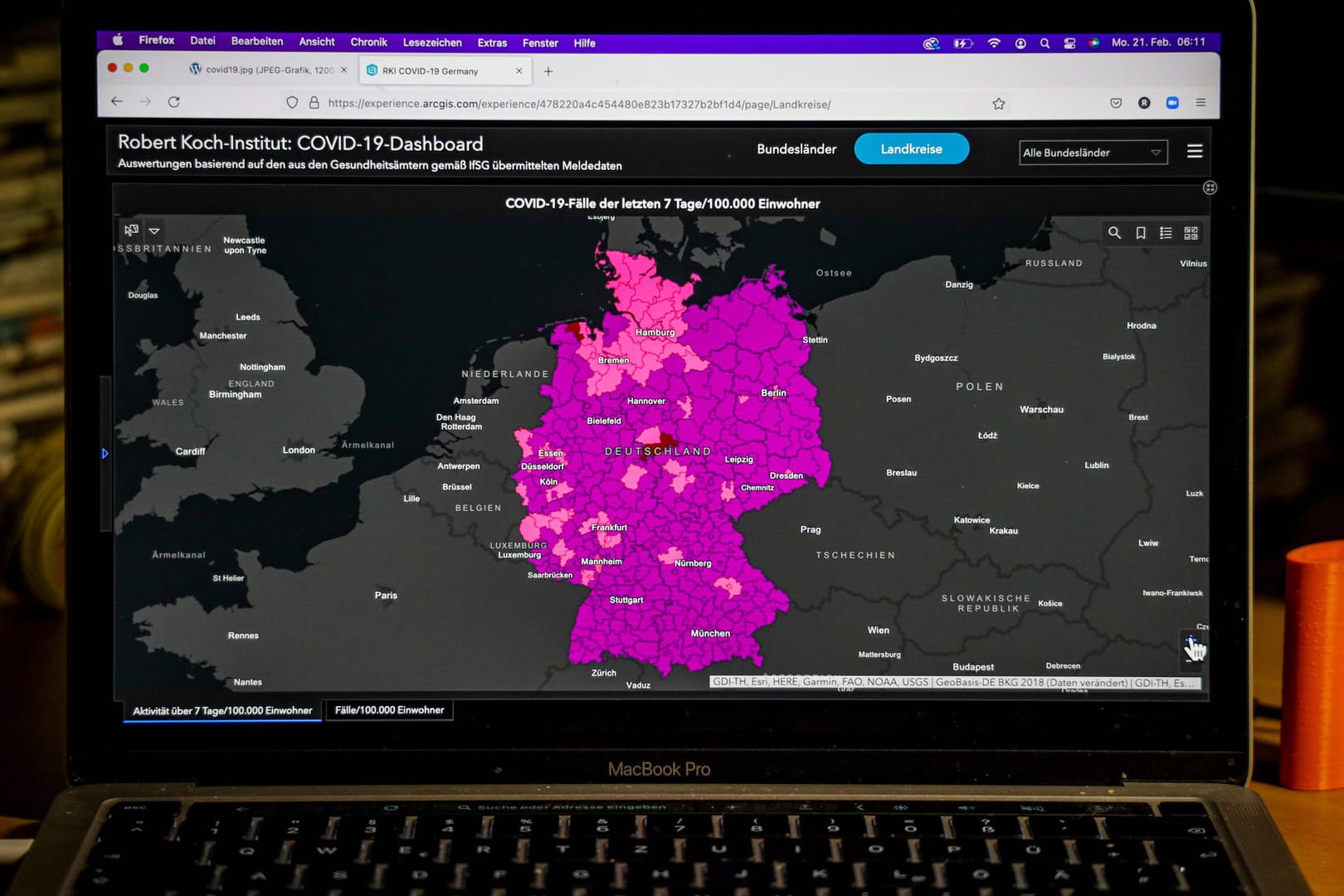The width and height of the screenshot is (1344, 896).
Task: Open the Lesezeichen menu
Action: 431,42
